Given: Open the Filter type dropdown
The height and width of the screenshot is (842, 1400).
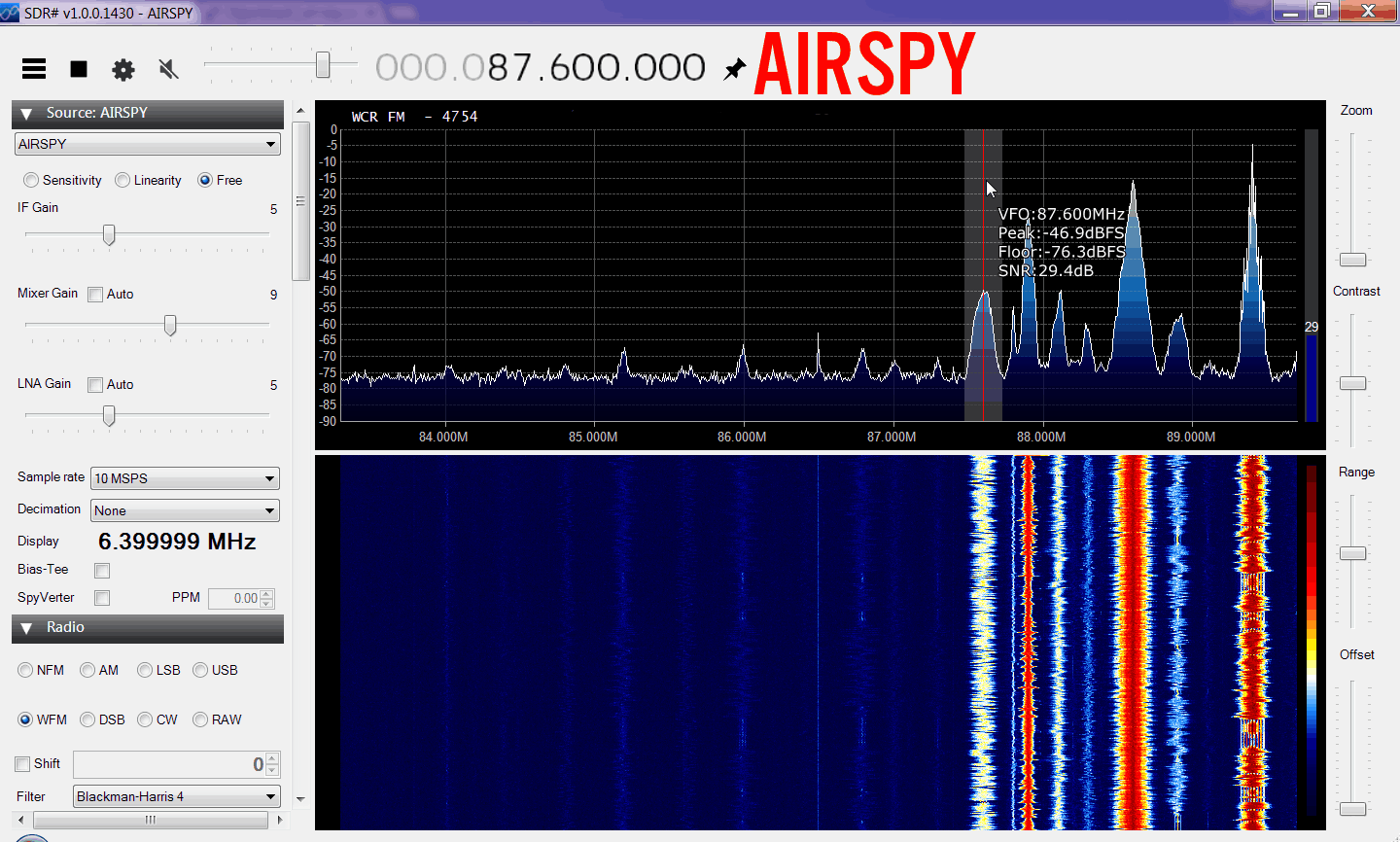Looking at the screenshot, I should click(177, 796).
